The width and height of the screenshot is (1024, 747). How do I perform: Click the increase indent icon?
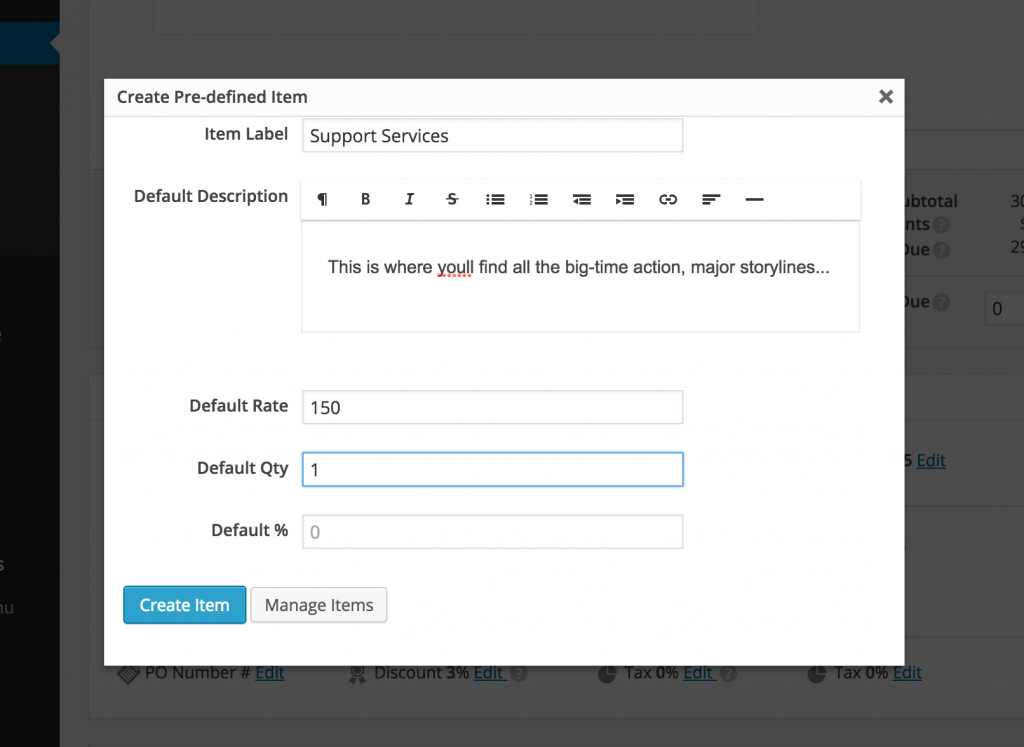624,199
